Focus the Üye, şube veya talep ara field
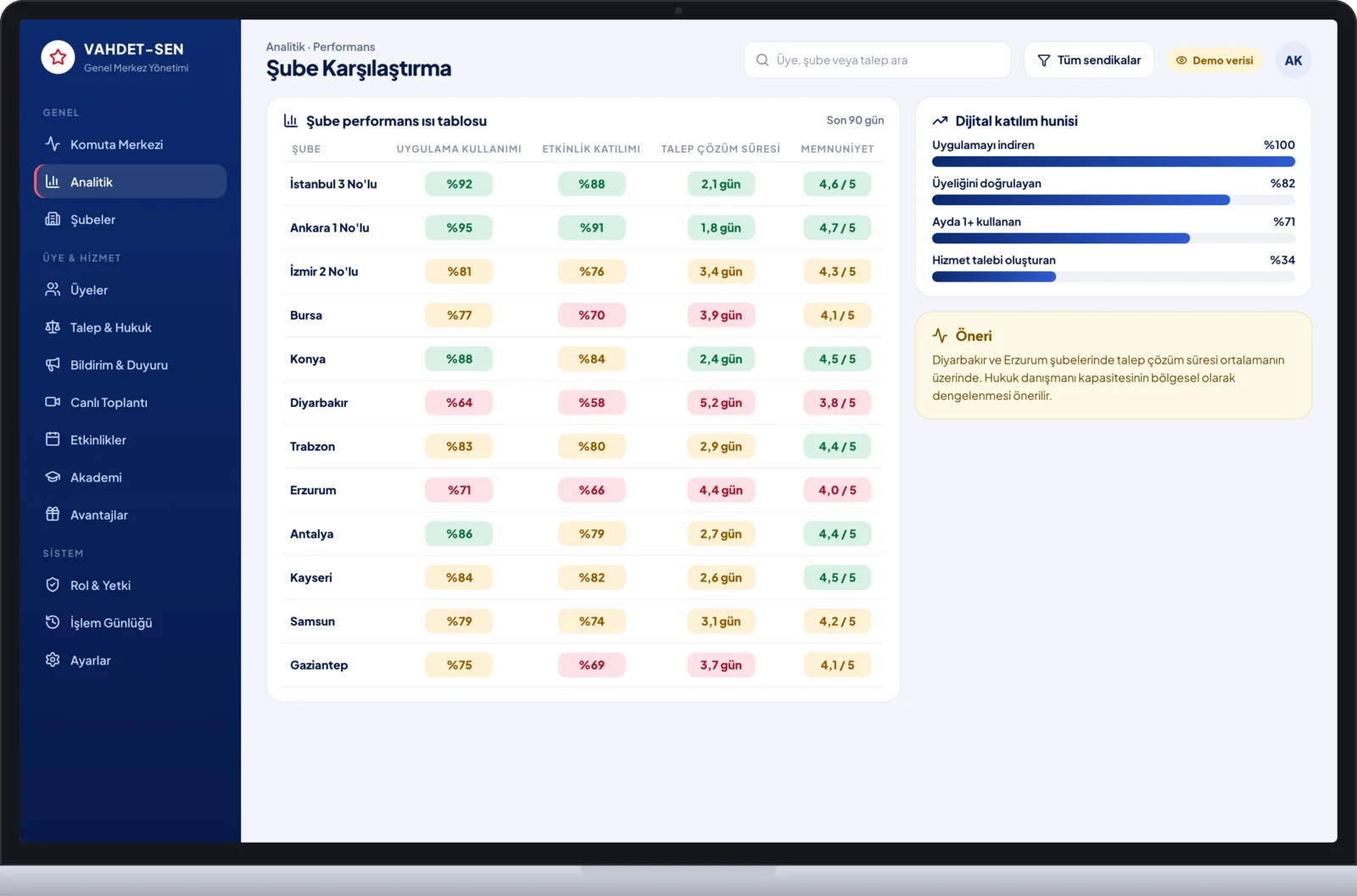Viewport: 1357px width, 896px height. (878, 60)
